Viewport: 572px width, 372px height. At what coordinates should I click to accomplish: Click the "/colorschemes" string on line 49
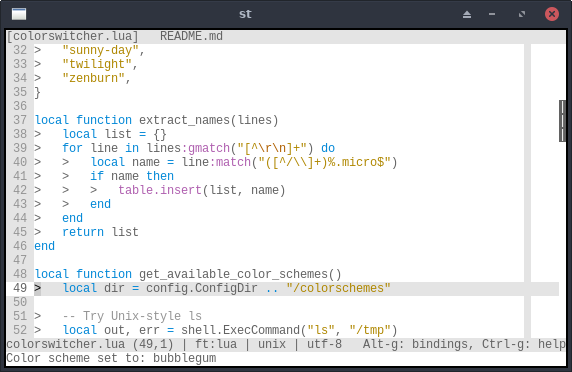tap(338, 288)
